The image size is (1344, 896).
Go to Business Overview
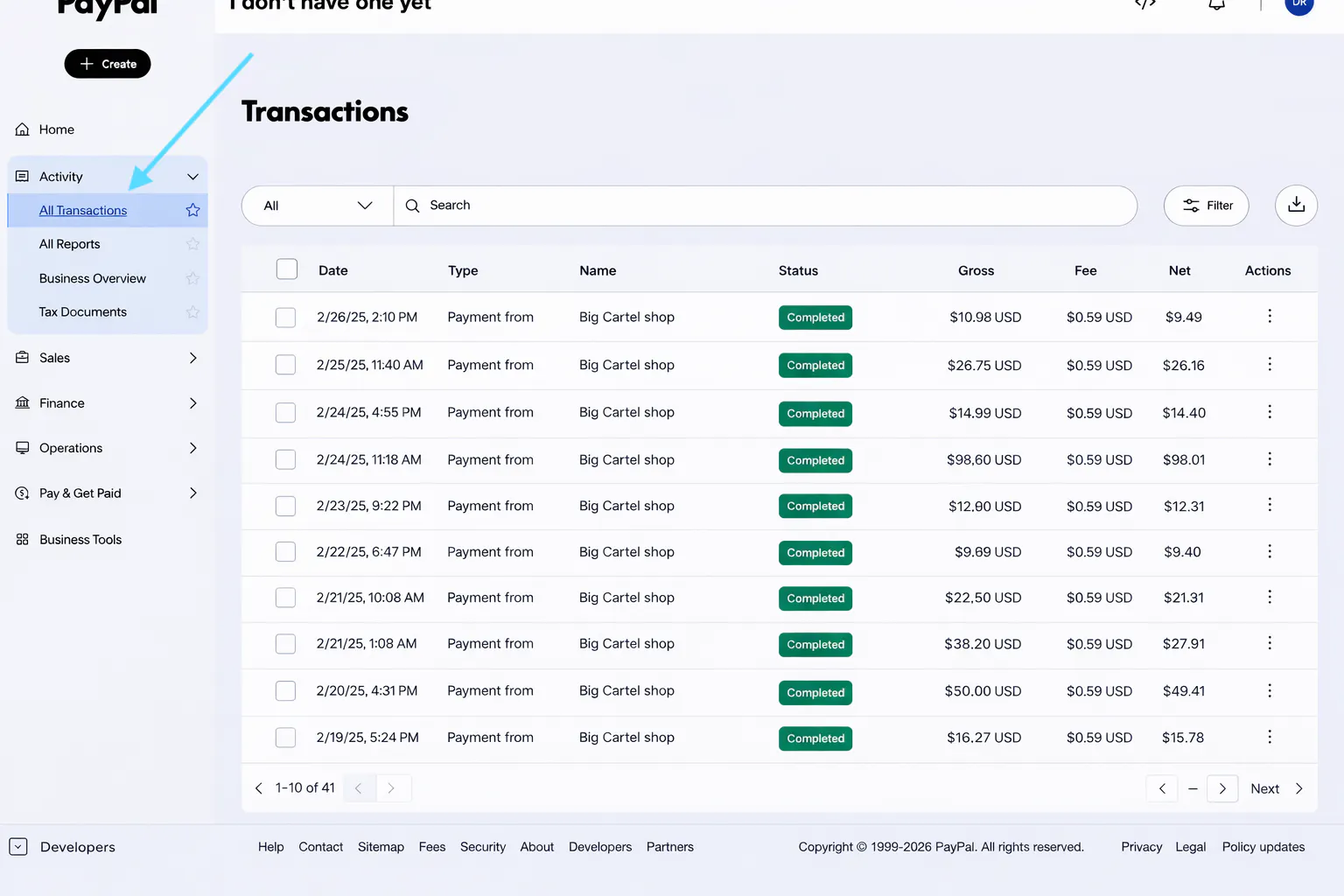point(93,278)
